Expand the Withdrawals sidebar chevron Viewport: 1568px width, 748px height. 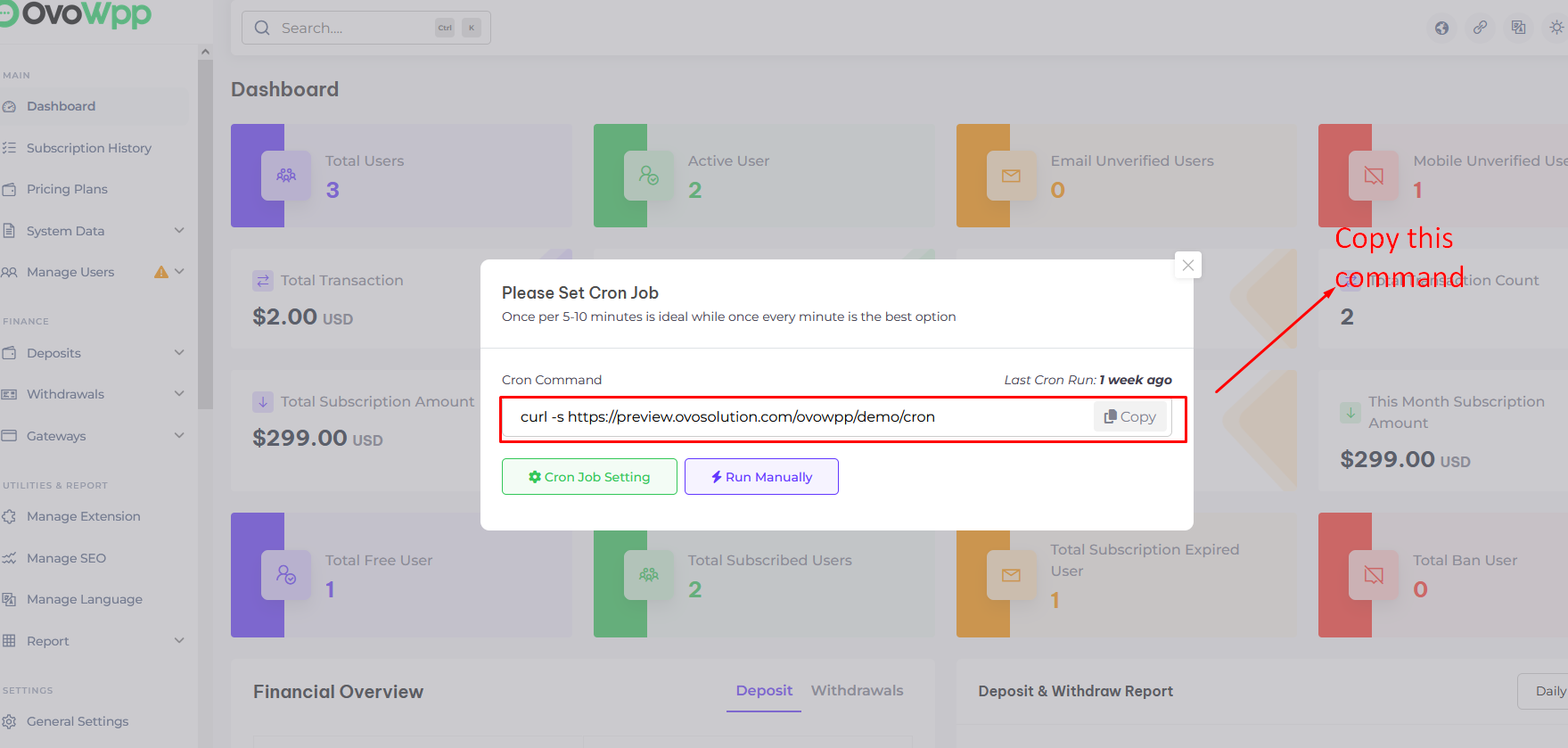(179, 394)
